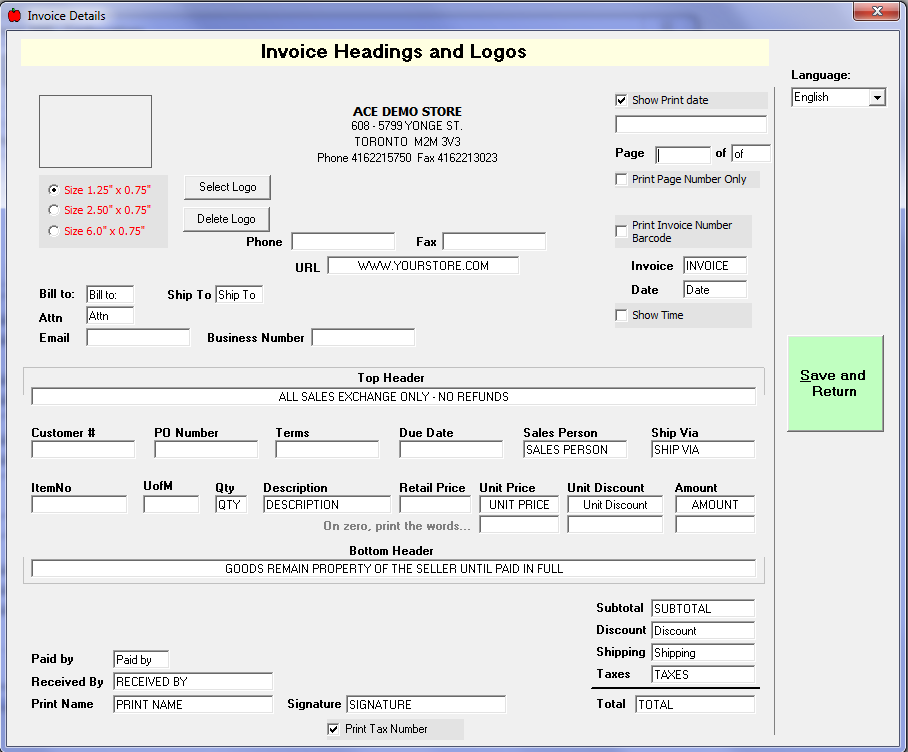This screenshot has height=752, width=908.
Task: Click the Email input field
Action: [x=138, y=338]
